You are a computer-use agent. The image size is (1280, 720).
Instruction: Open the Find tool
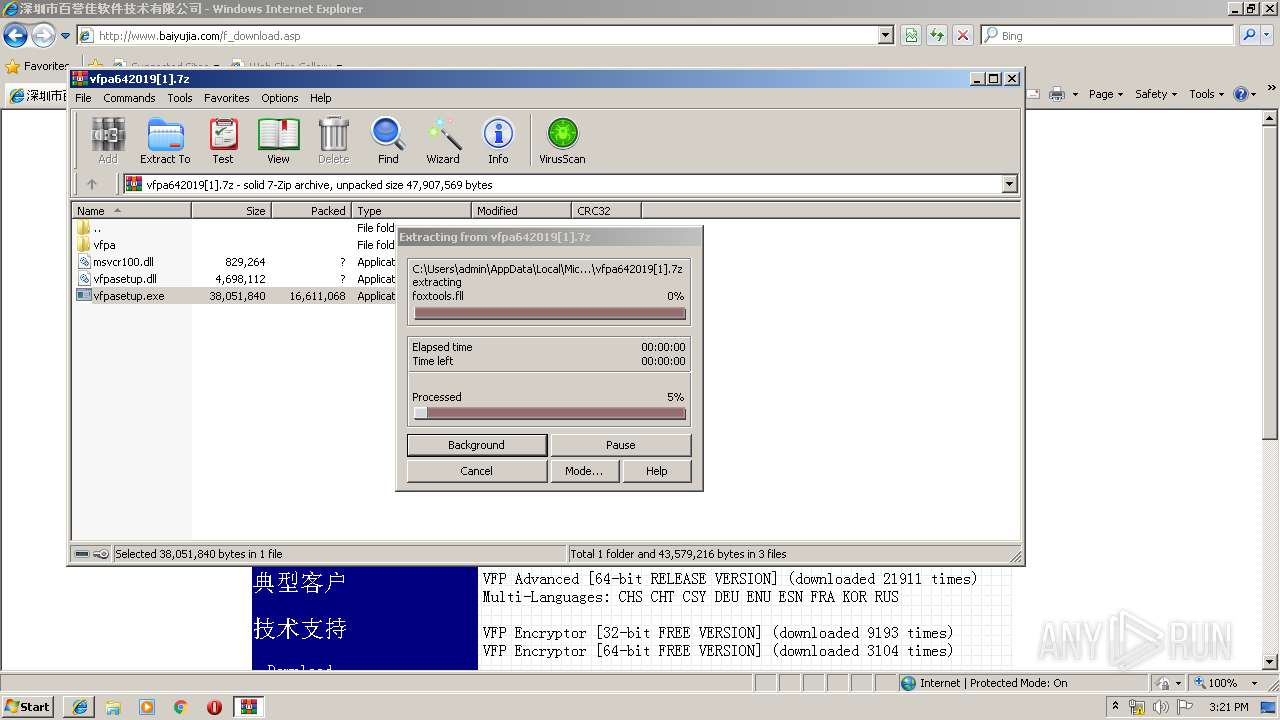coord(388,141)
